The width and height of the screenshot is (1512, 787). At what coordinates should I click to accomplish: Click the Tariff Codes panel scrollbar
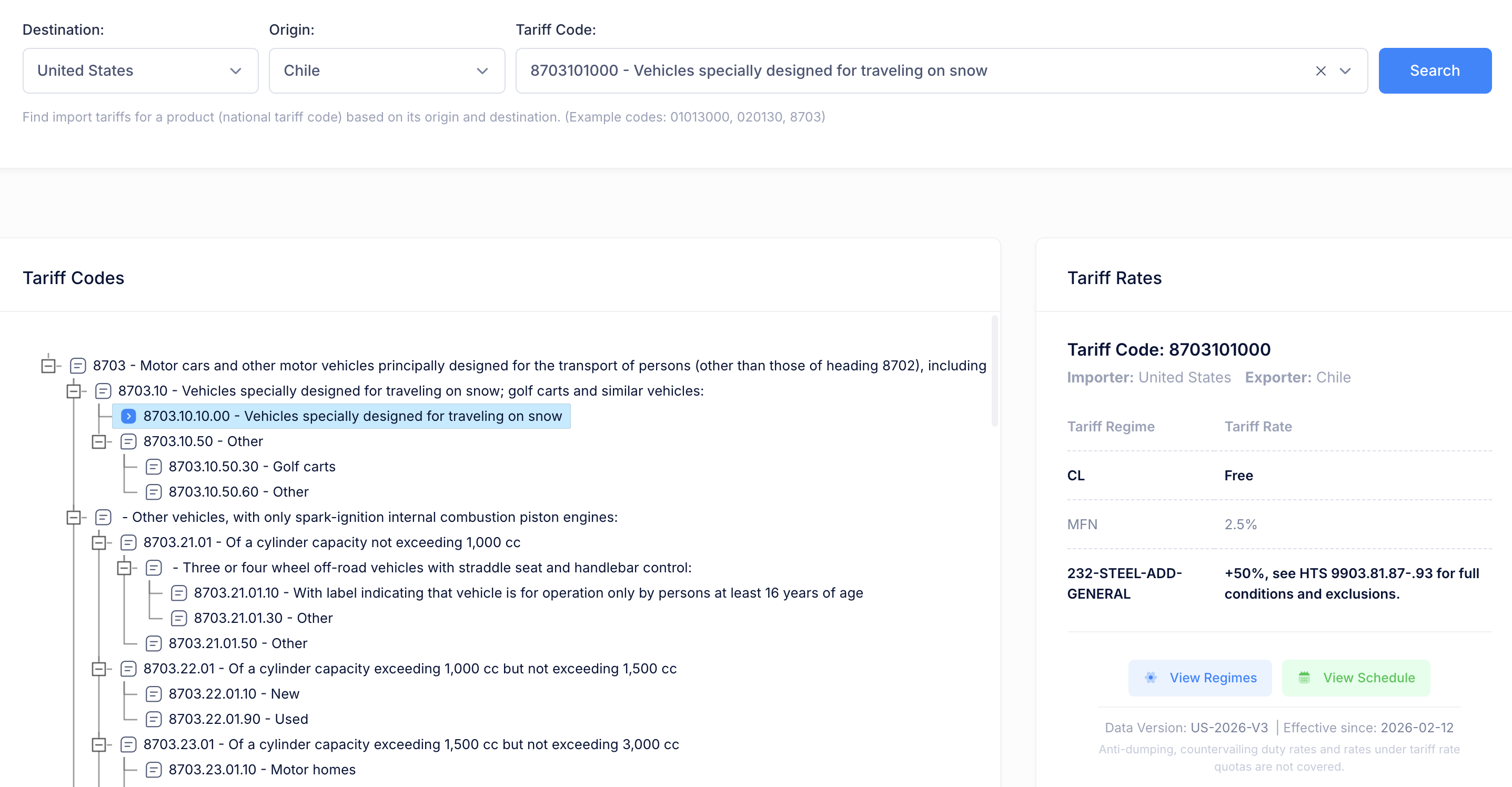(x=994, y=371)
